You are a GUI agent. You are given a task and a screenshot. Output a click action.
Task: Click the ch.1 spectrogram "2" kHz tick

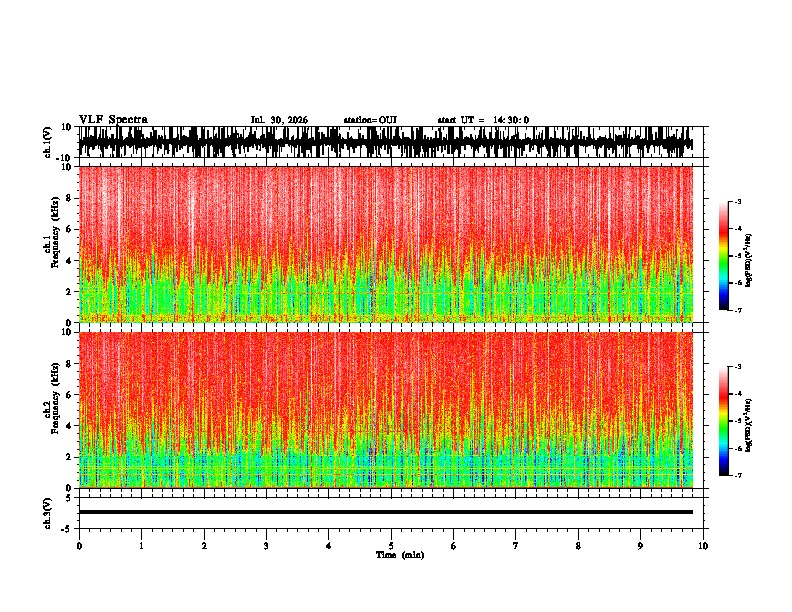point(70,291)
